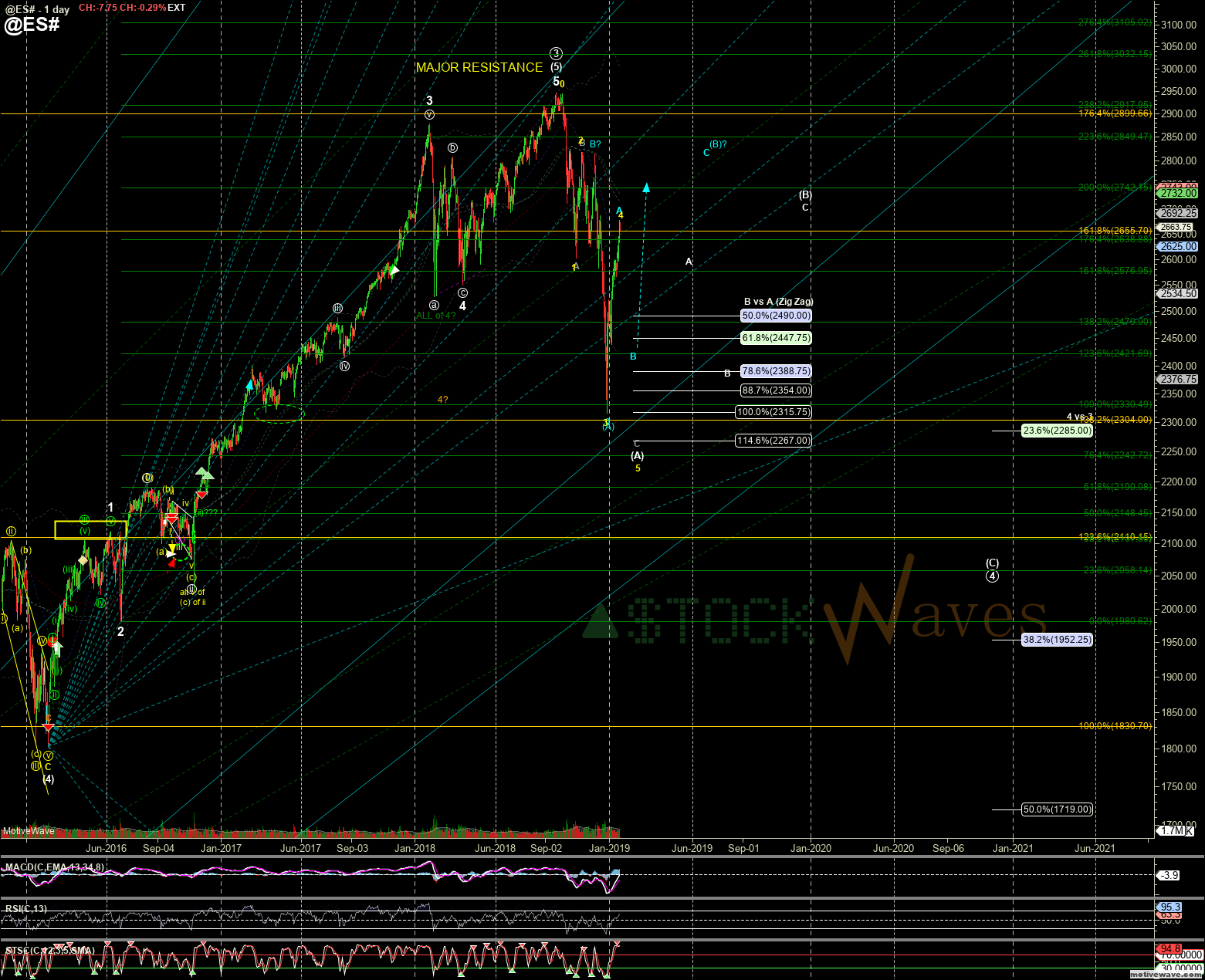
Task: Click the Jan-2019 date axis label
Action: [x=610, y=848]
